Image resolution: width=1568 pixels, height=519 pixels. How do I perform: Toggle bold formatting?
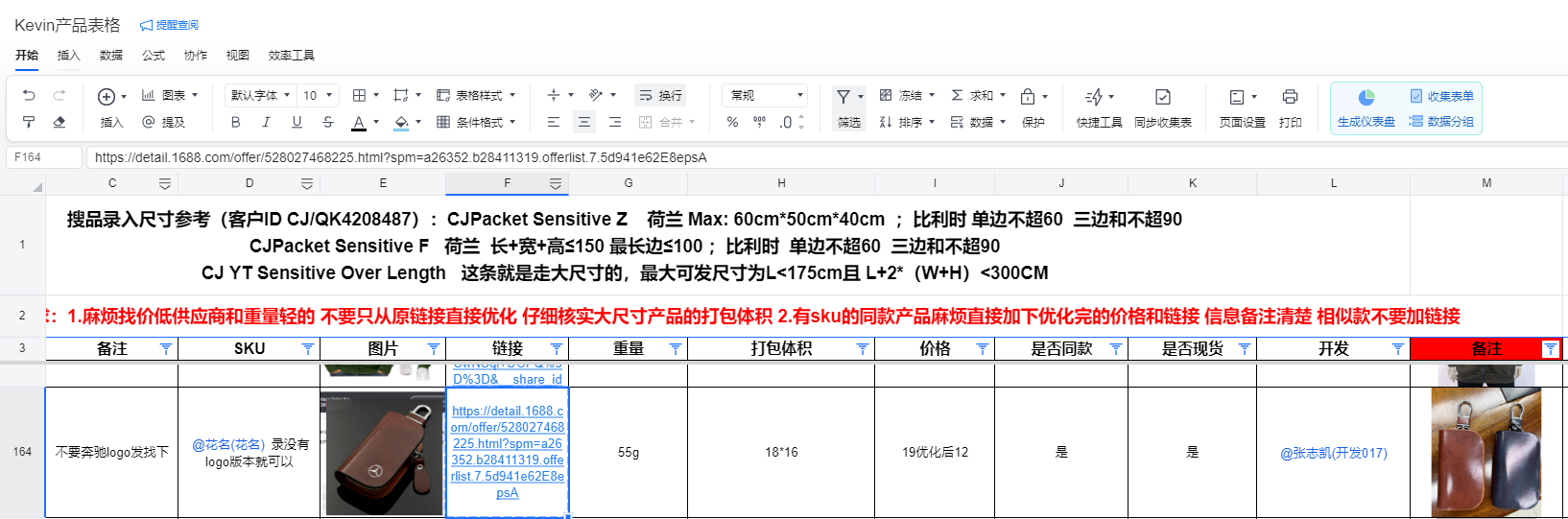pyautogui.click(x=235, y=122)
